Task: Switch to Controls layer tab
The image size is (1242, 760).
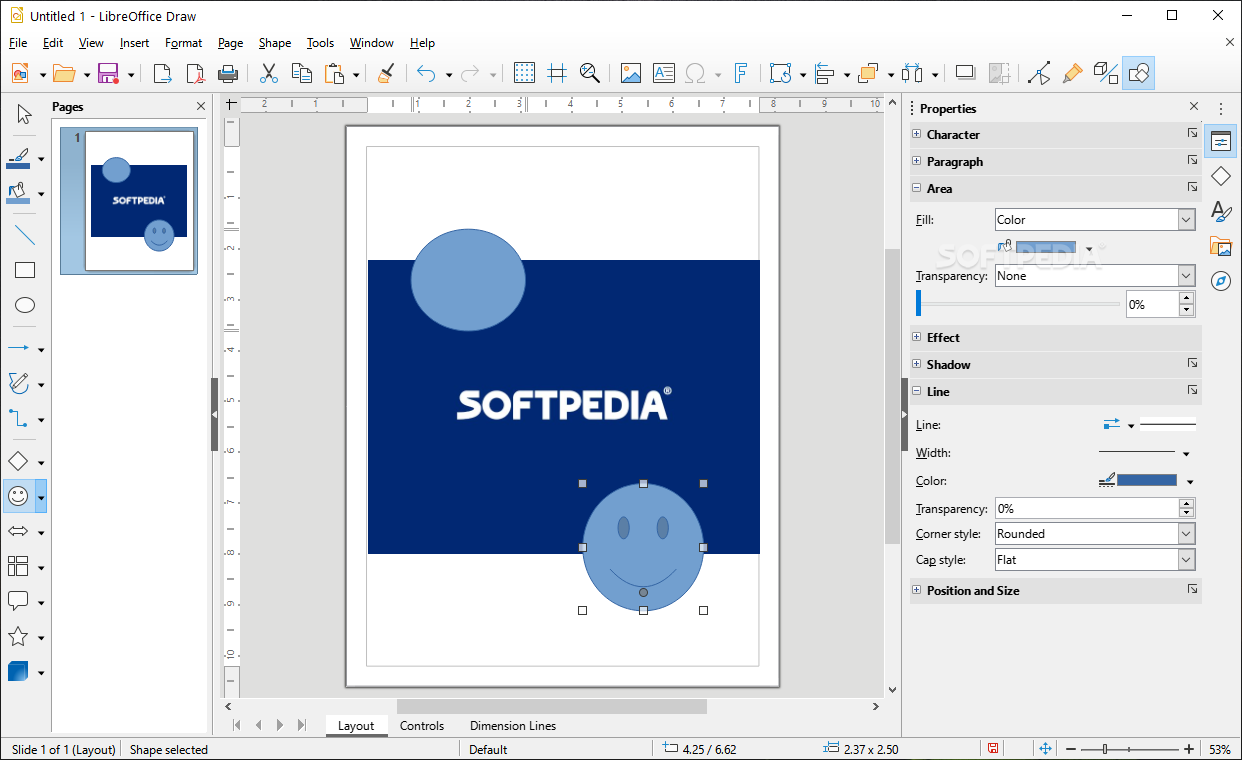Action: pos(422,726)
